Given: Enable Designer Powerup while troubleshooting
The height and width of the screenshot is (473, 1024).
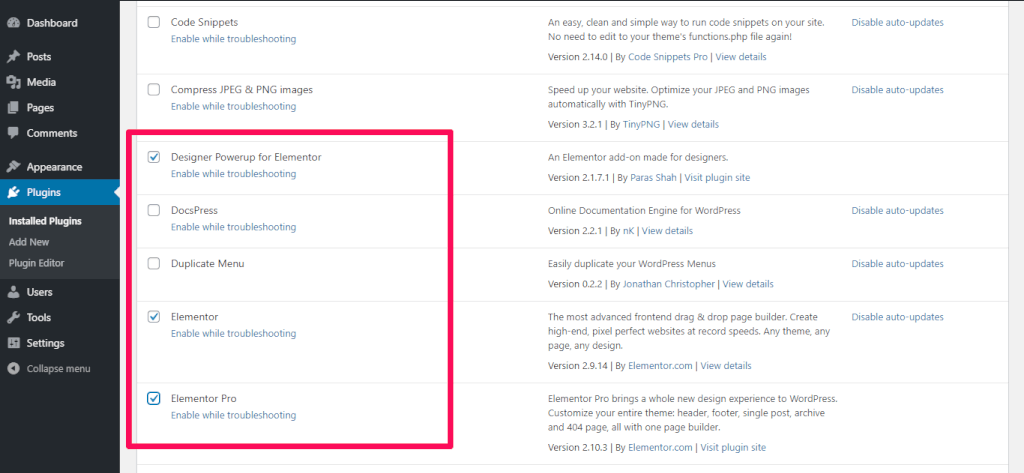Looking at the screenshot, I should (233, 174).
